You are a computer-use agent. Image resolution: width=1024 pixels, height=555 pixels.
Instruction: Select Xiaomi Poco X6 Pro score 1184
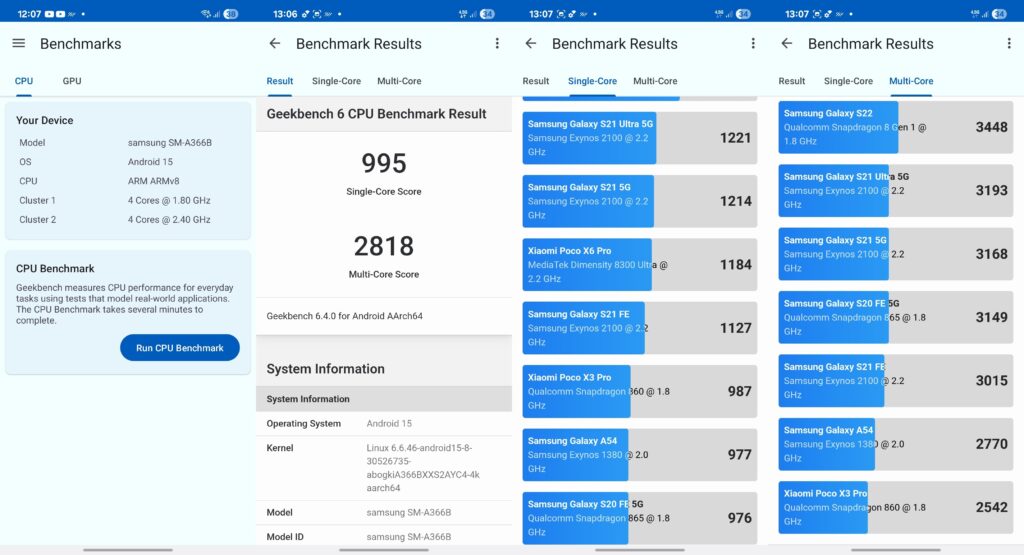[x=639, y=264]
